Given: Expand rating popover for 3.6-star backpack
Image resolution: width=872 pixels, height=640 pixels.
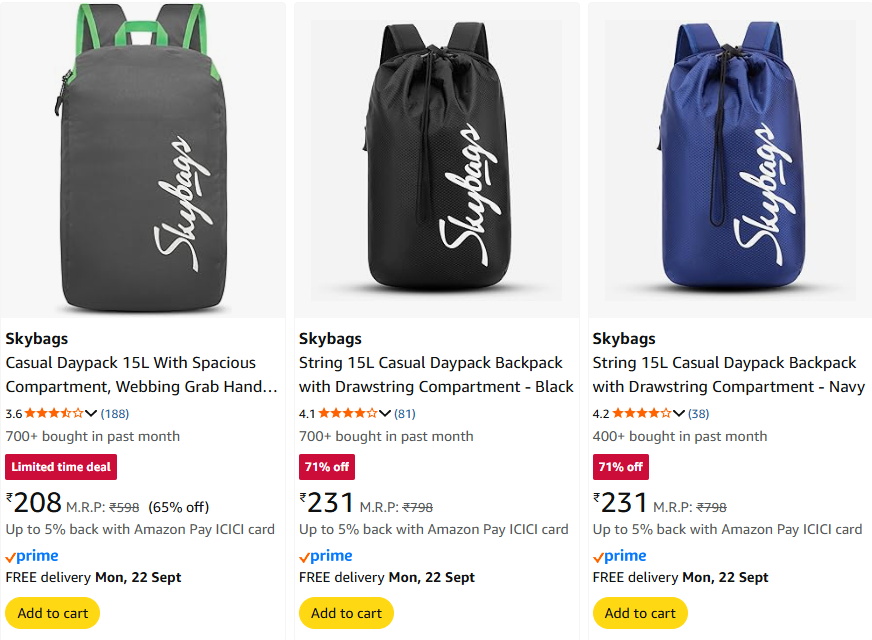Looking at the screenshot, I should point(91,413).
